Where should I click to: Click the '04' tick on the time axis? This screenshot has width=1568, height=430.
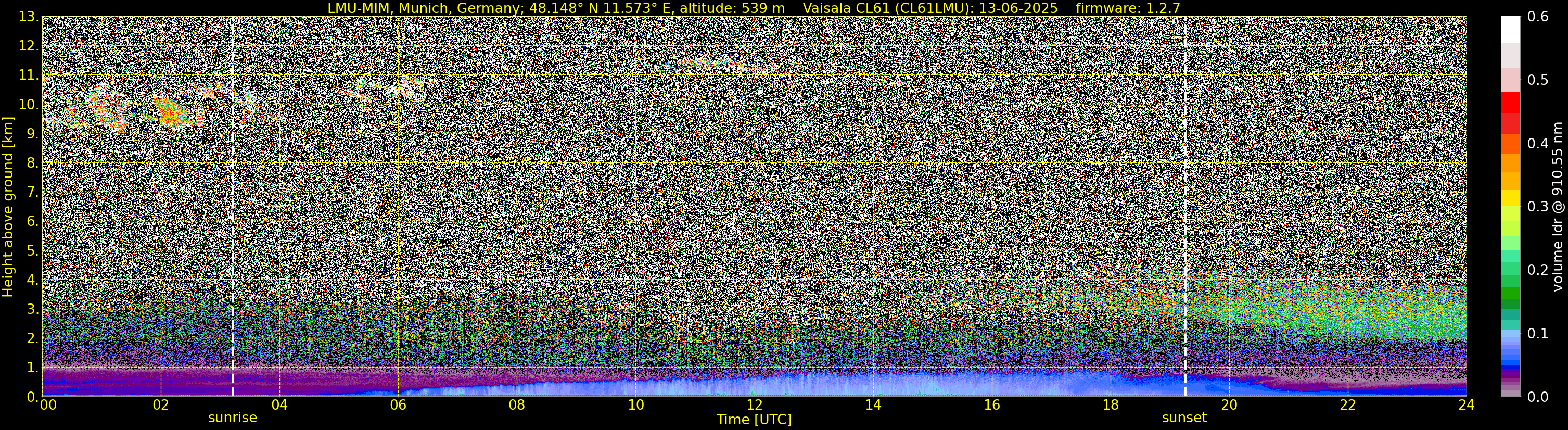(279, 404)
